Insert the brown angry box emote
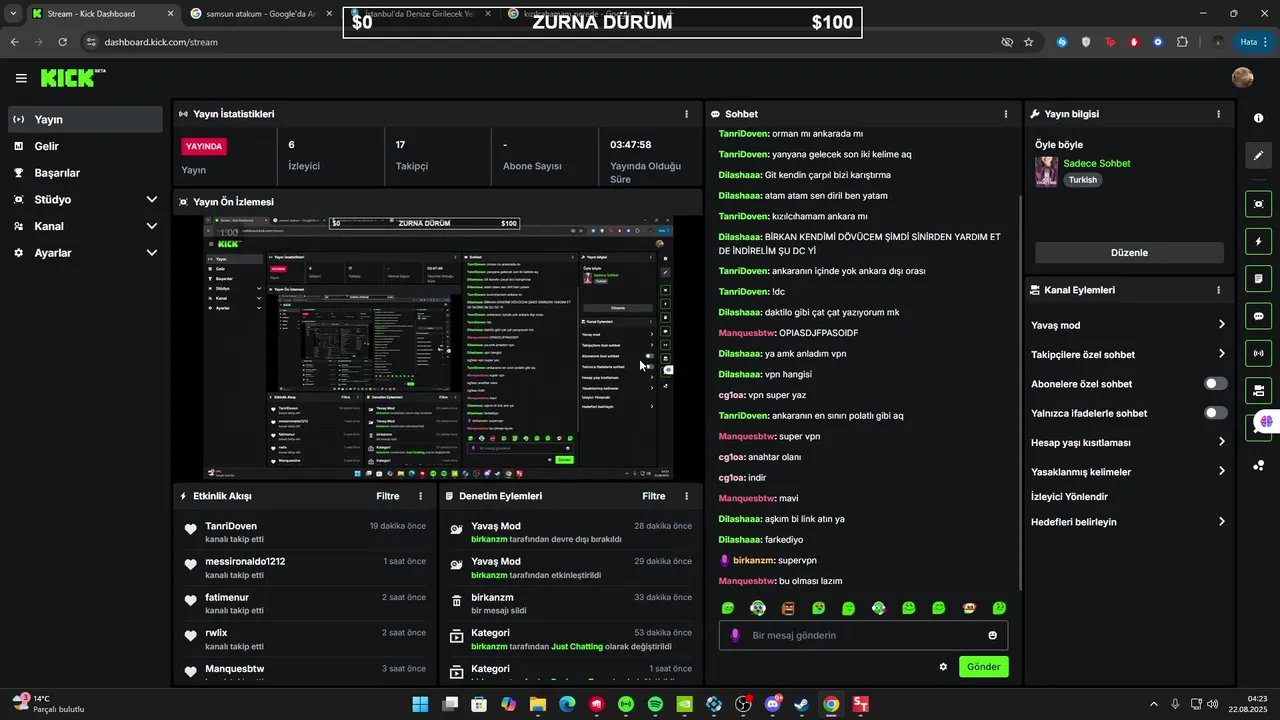The image size is (1280, 720). pos(788,608)
